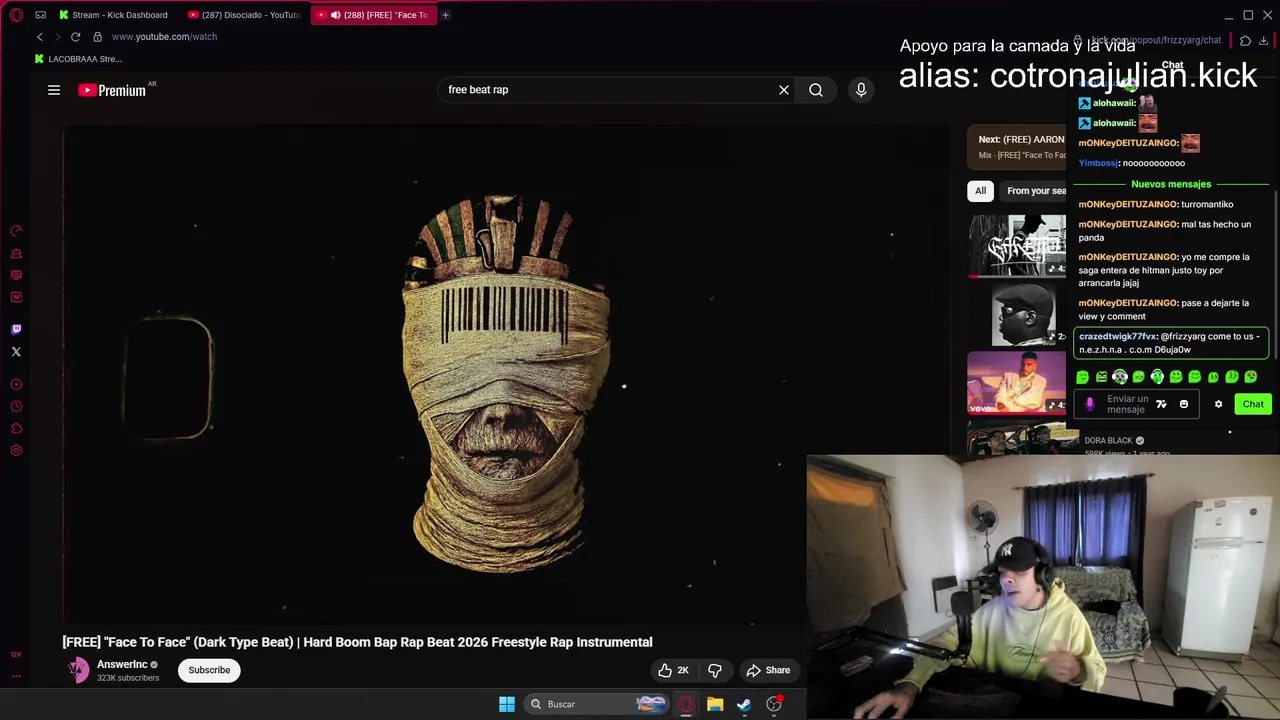Image resolution: width=1280 pixels, height=720 pixels.
Task: Click the Buscar taskbar search box
Action: click(x=598, y=704)
